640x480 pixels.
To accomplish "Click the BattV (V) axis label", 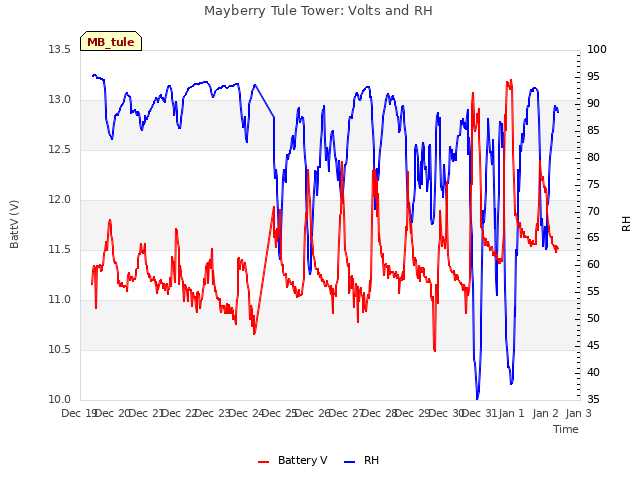I will click(14, 224).
